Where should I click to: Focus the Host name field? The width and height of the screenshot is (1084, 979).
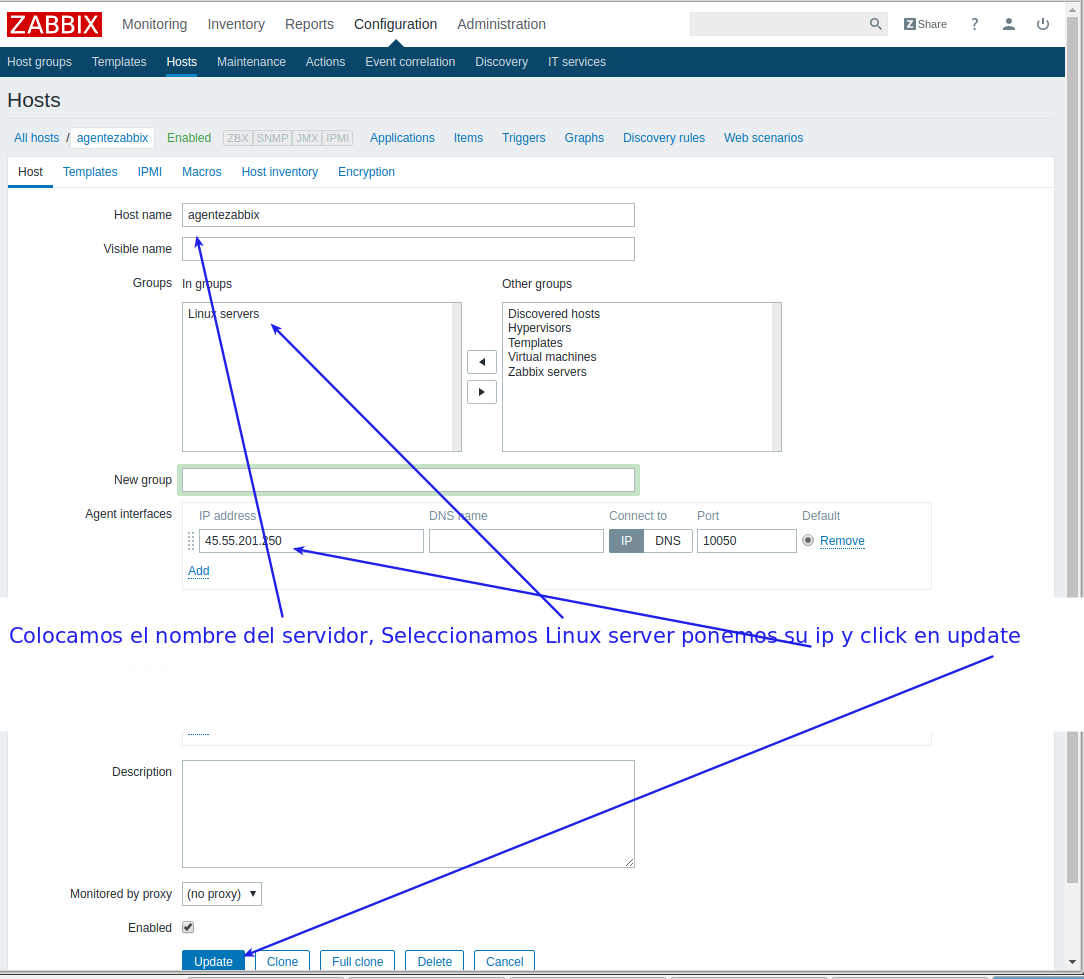coord(408,215)
